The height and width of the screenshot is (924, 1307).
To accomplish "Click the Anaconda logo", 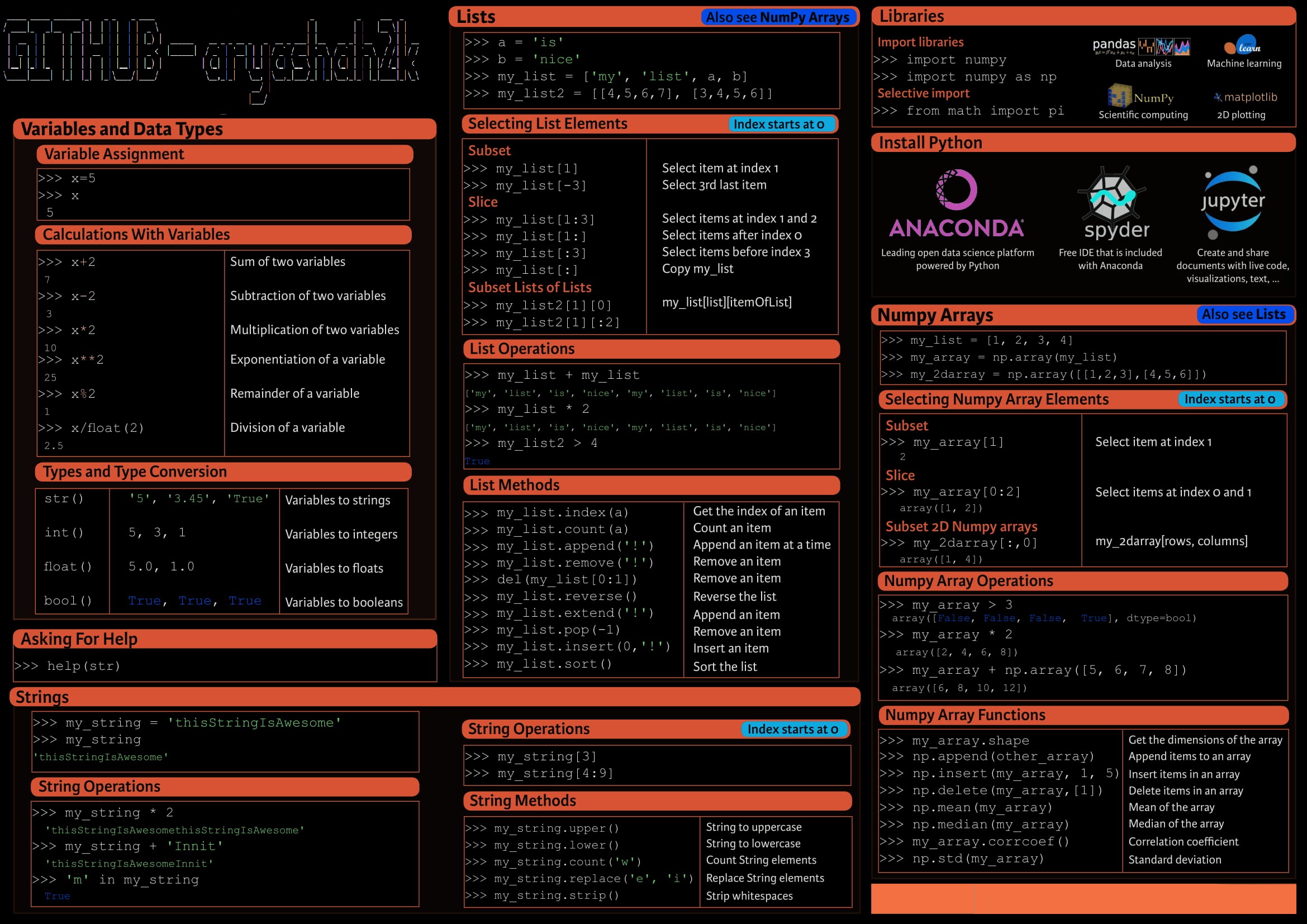I will tap(956, 203).
